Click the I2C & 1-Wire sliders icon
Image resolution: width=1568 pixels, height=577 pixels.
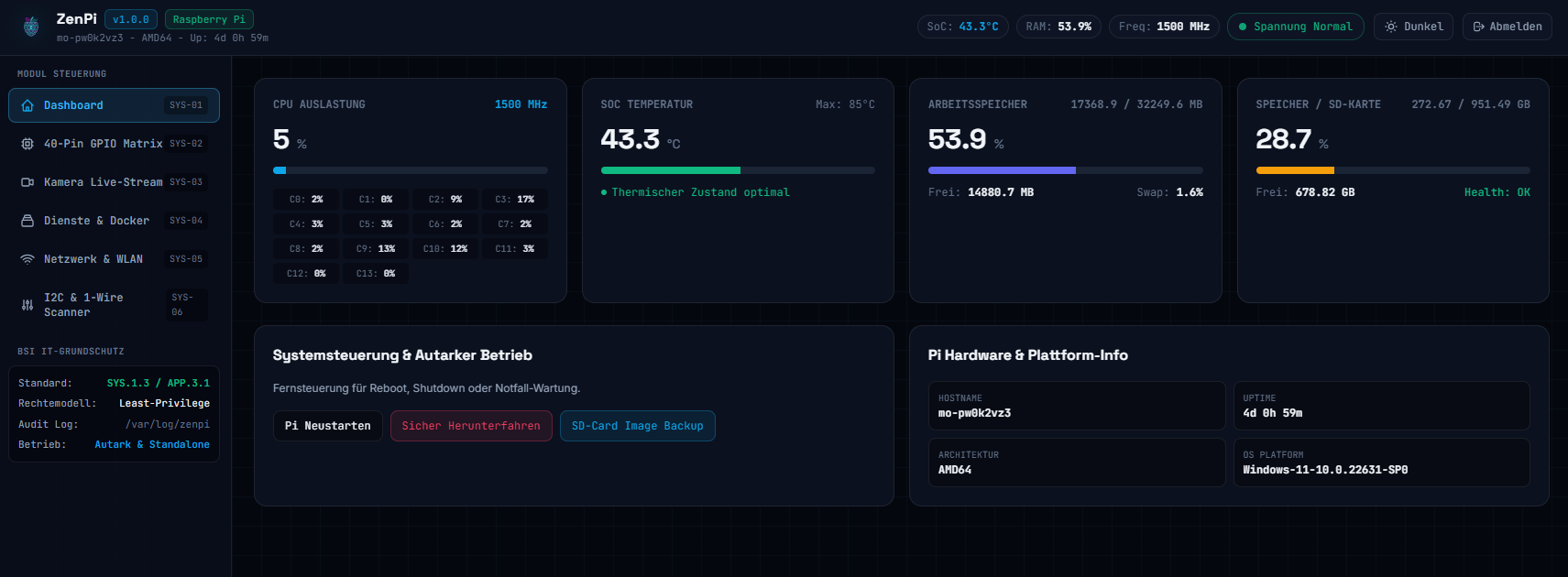(27, 305)
